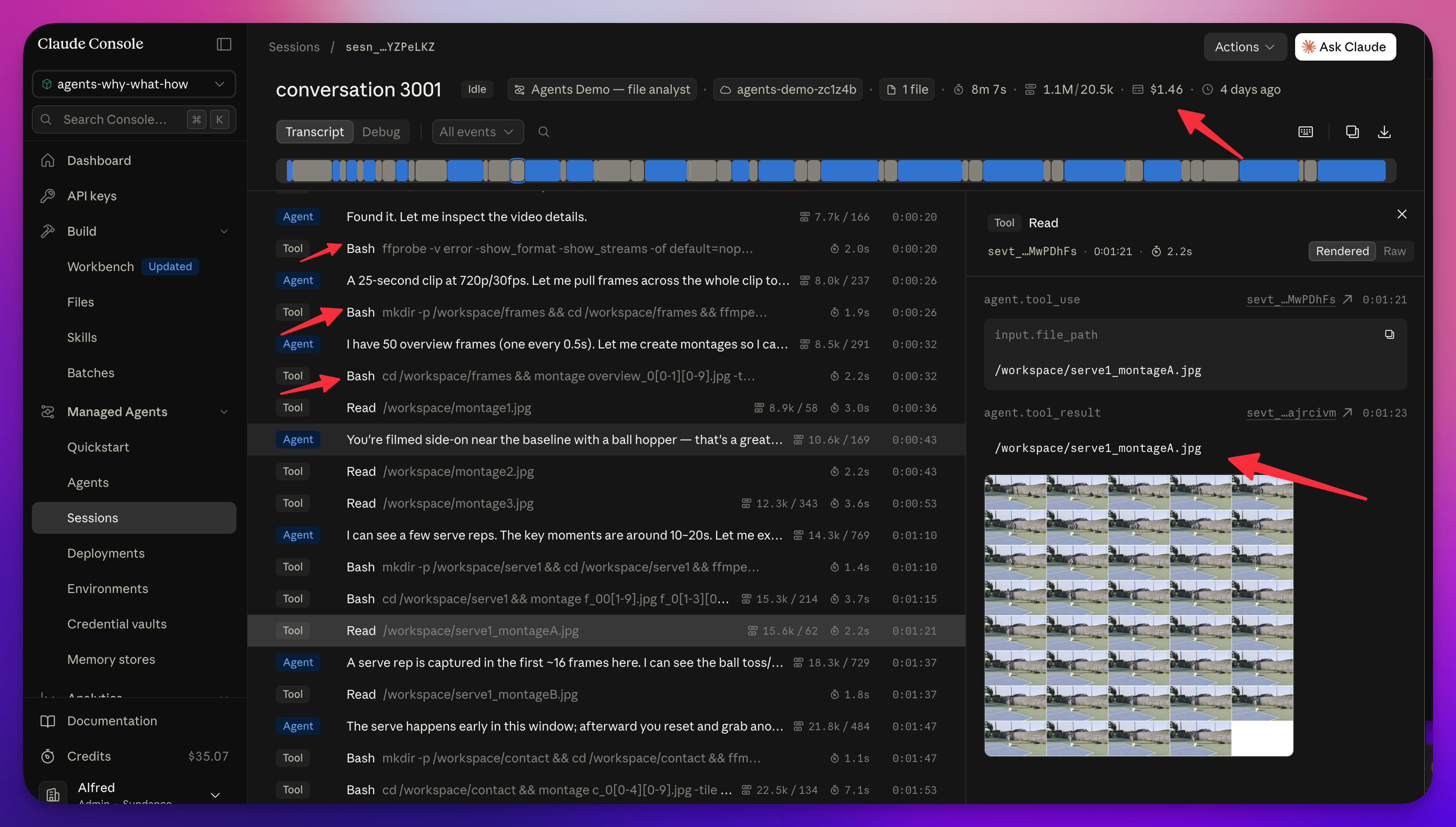Copy the input.file_path value
Screen dimensions: 1456x827
click(1389, 334)
